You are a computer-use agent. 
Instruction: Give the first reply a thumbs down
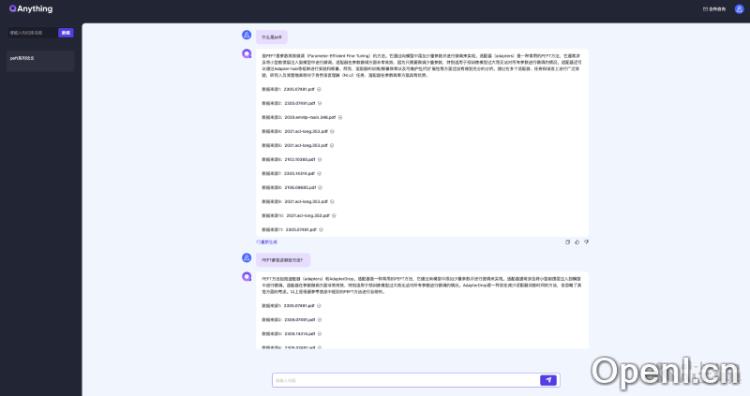tap(586, 242)
